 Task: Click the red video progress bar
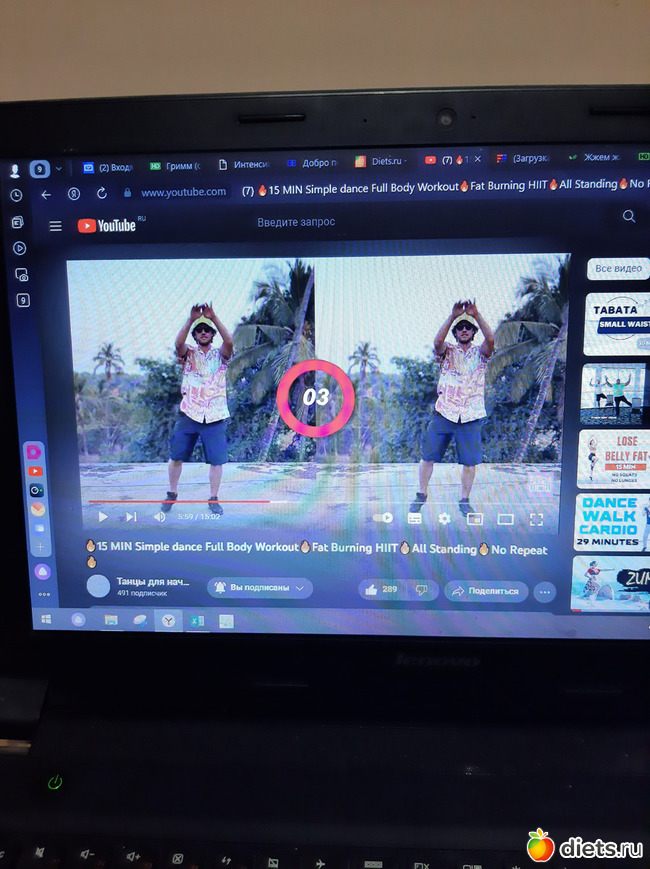tap(180, 501)
